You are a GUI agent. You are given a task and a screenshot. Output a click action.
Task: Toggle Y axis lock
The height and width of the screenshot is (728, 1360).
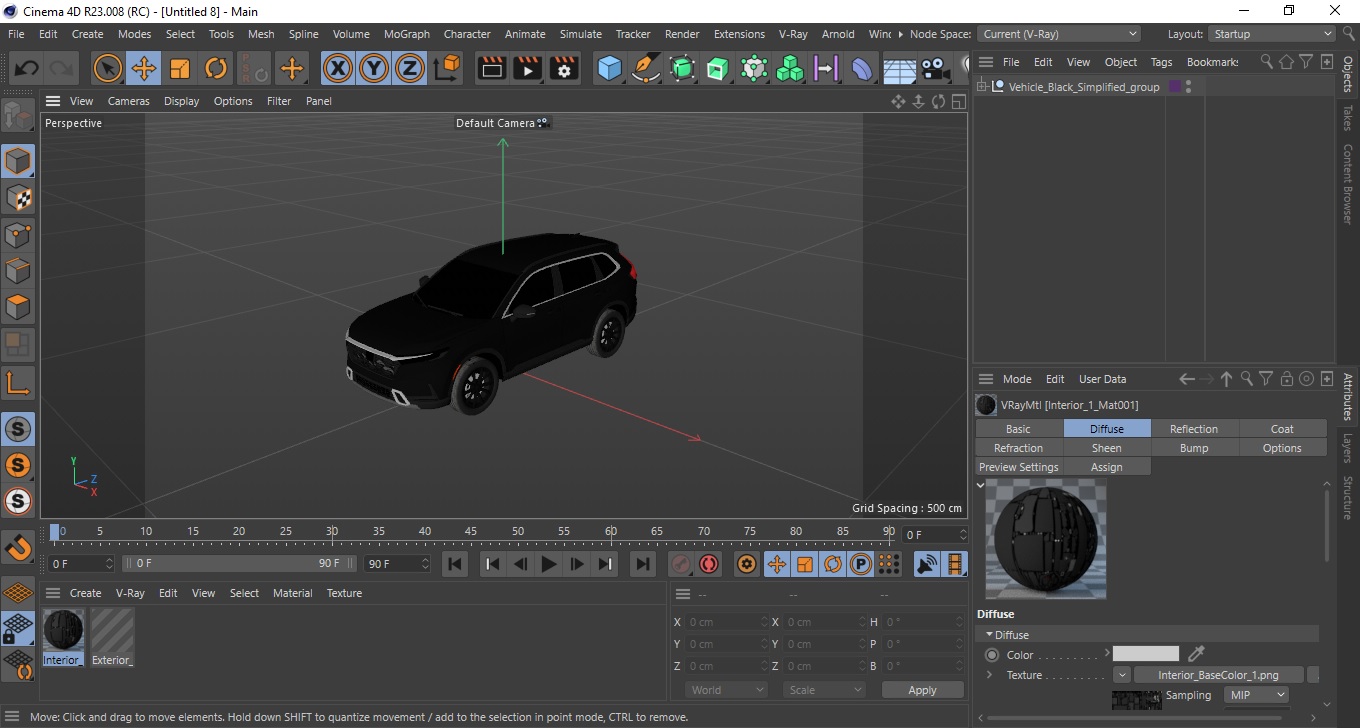click(374, 69)
